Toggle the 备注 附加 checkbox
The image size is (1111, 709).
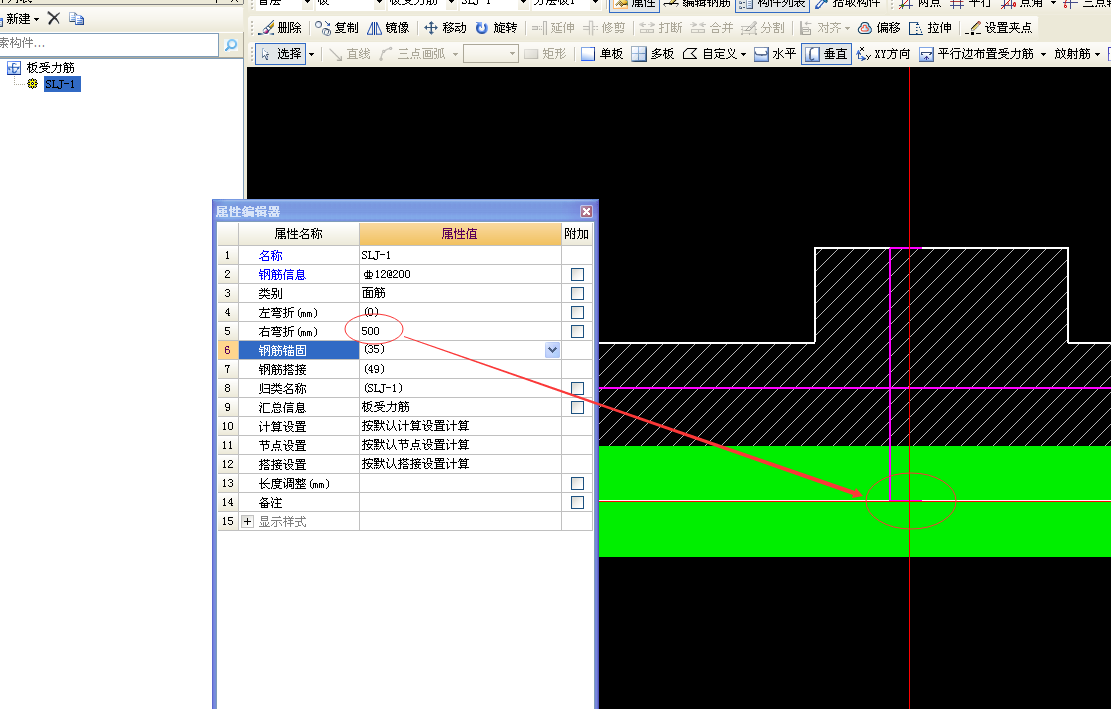(x=577, y=502)
